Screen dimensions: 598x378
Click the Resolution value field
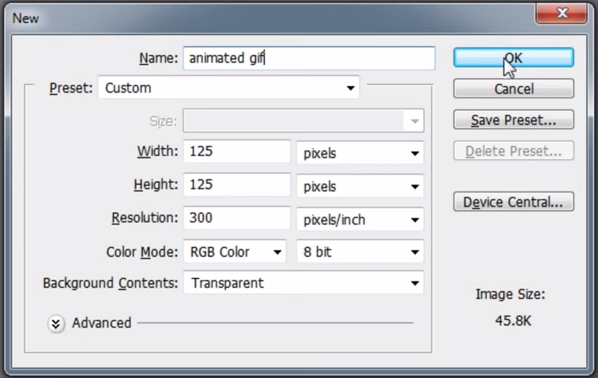point(237,218)
